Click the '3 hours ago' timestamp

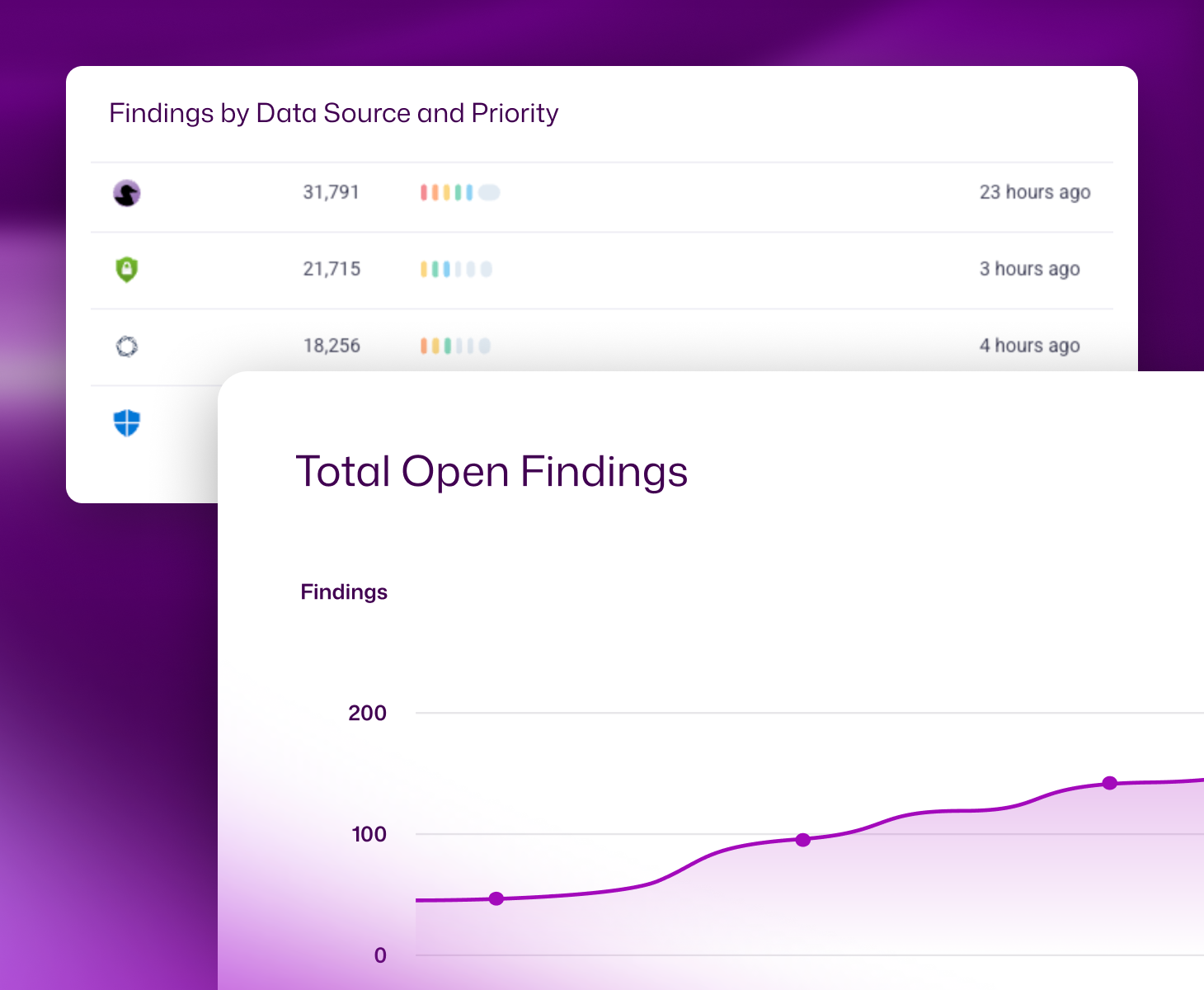[x=1029, y=270]
